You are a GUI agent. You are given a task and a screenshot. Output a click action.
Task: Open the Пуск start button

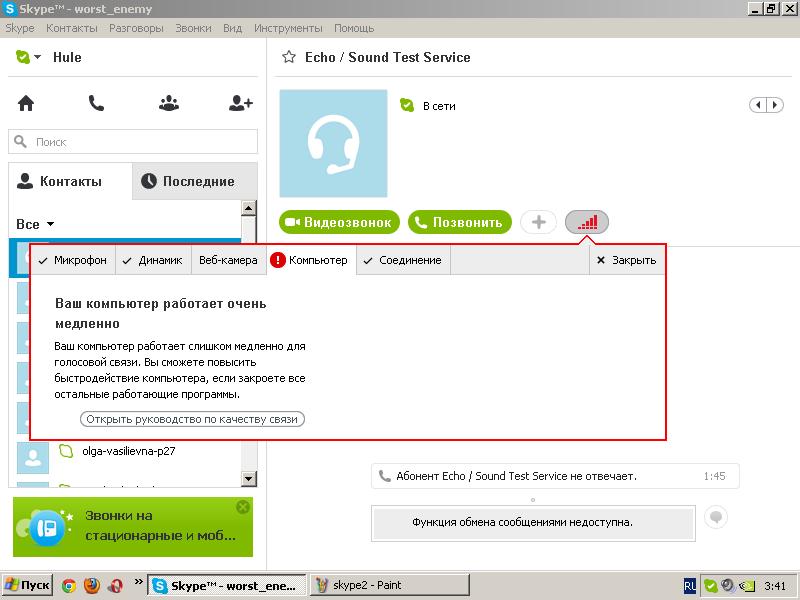coord(27,585)
